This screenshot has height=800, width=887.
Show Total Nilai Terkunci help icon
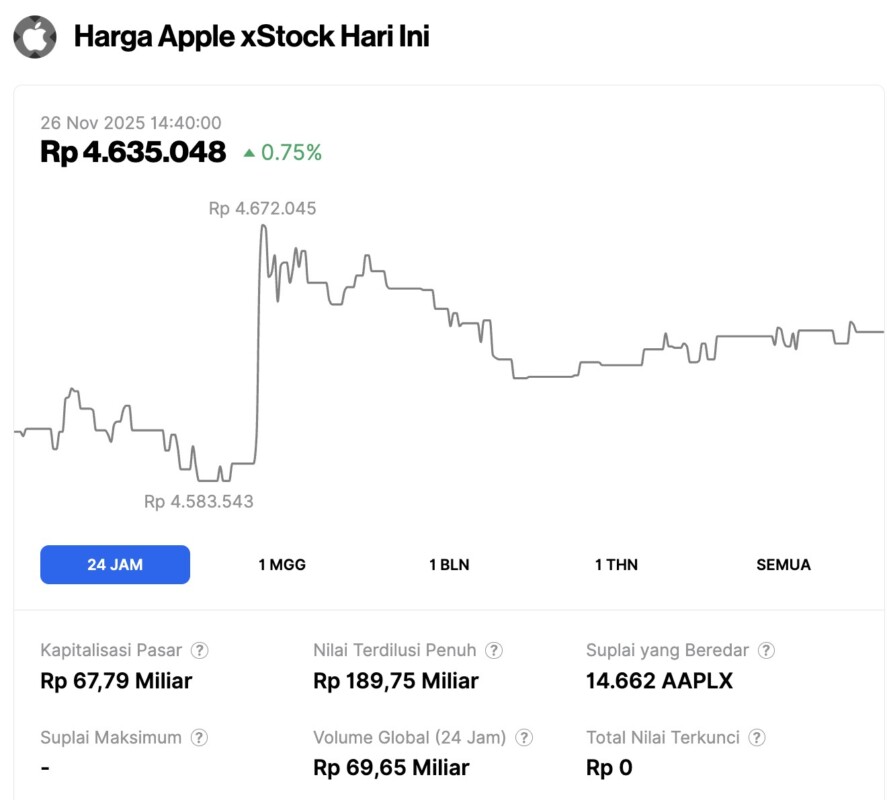(757, 738)
